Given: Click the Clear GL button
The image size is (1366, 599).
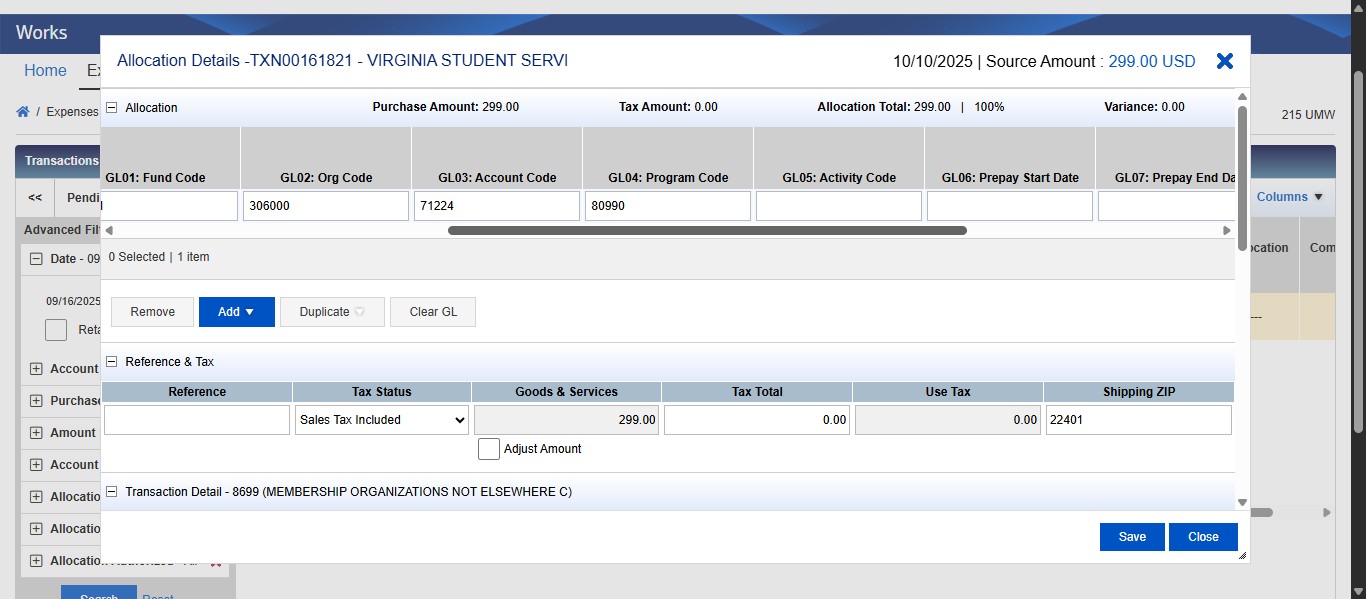Looking at the screenshot, I should pos(432,311).
